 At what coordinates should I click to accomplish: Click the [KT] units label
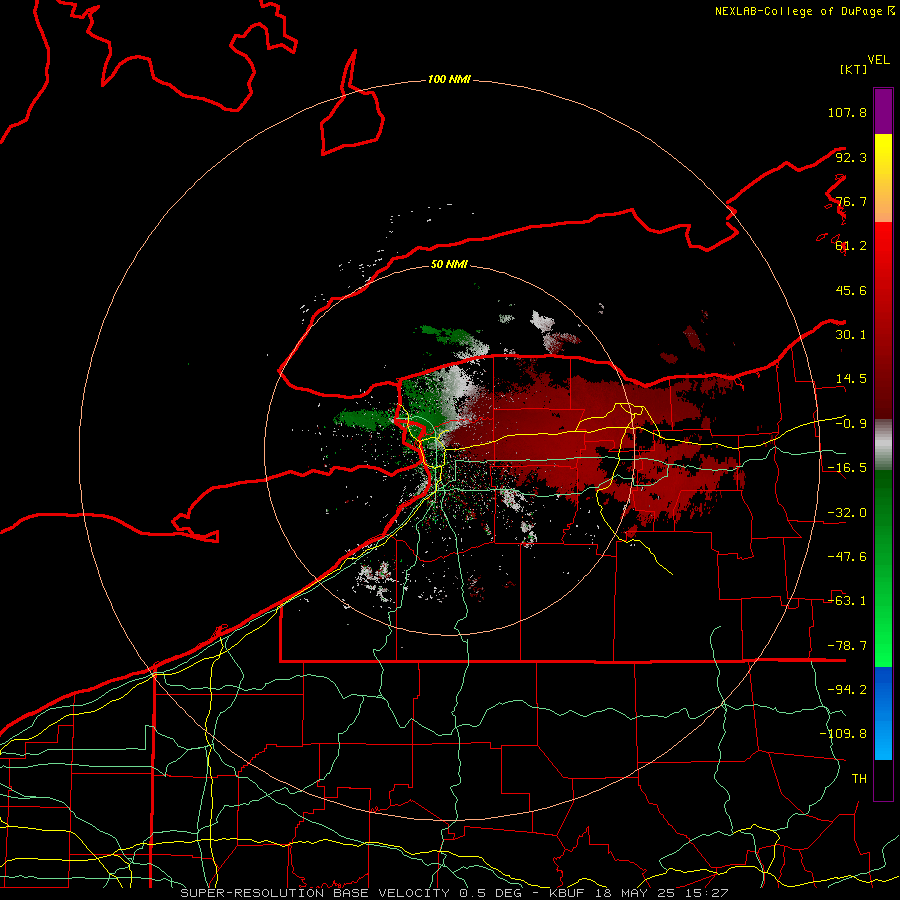pyautogui.click(x=853, y=69)
